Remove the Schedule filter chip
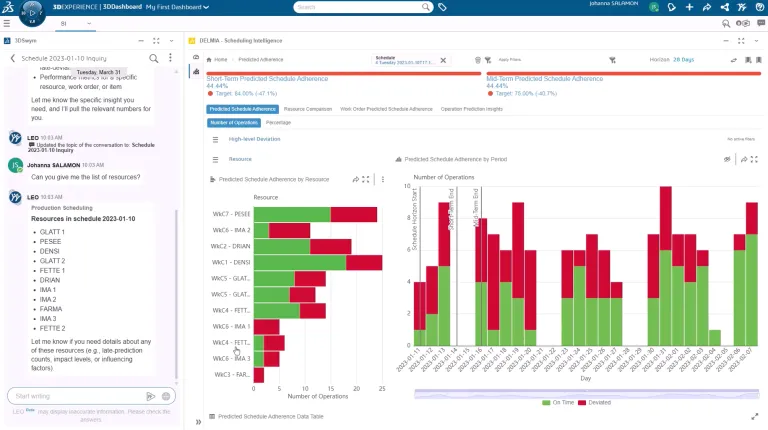Image resolution: width=768 pixels, height=430 pixels. 443,60
